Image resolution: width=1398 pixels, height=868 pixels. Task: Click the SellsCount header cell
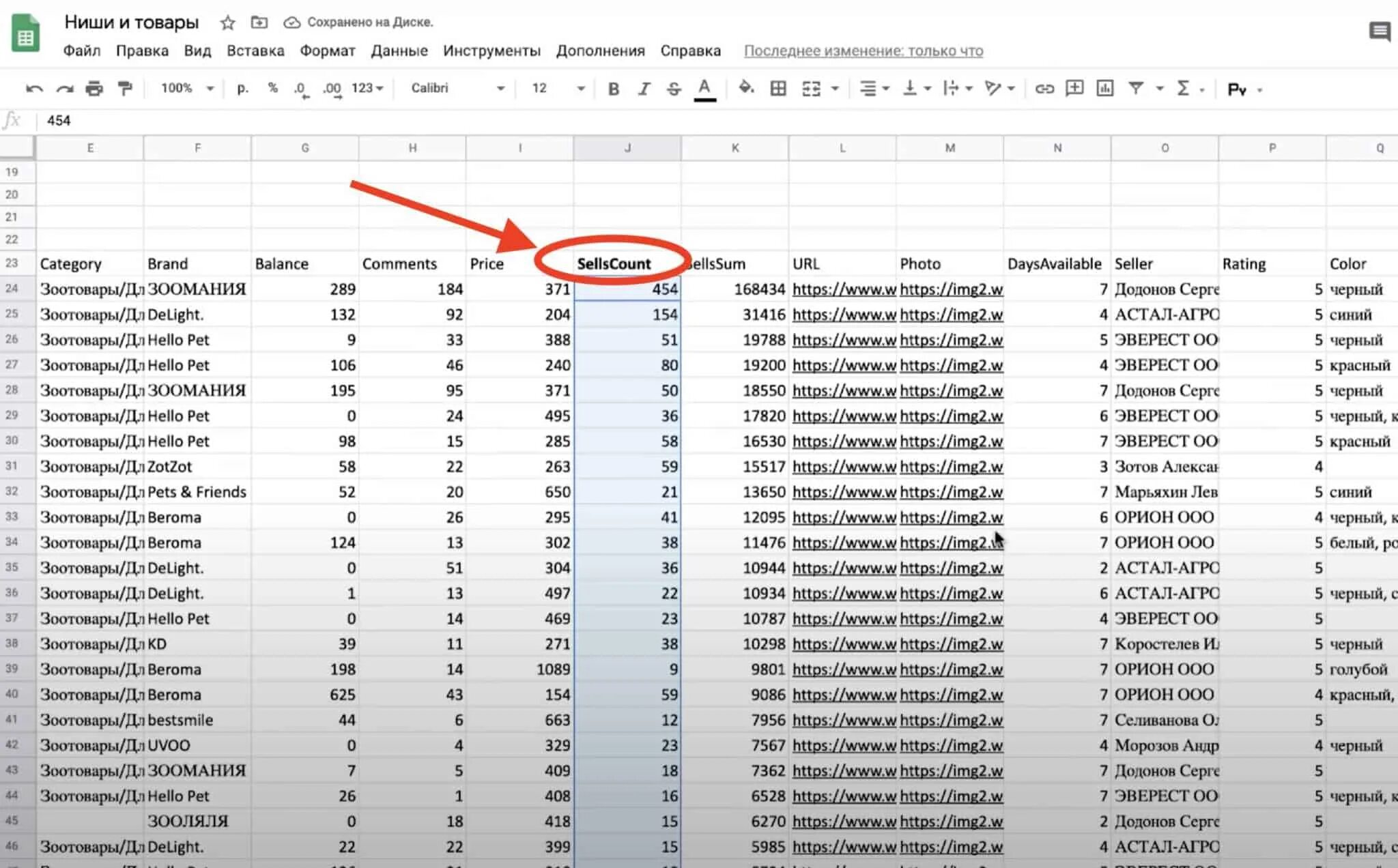[x=627, y=263]
